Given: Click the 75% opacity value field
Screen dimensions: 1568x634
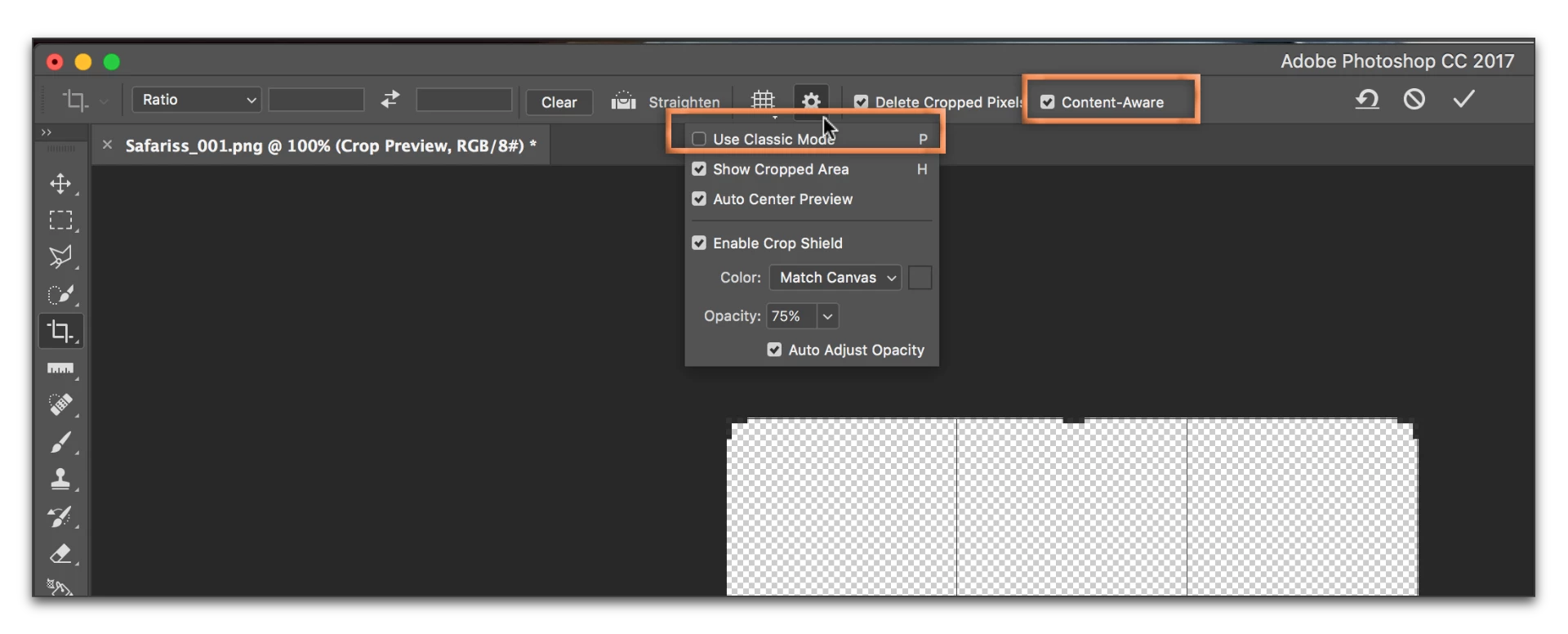Looking at the screenshot, I should [x=791, y=316].
